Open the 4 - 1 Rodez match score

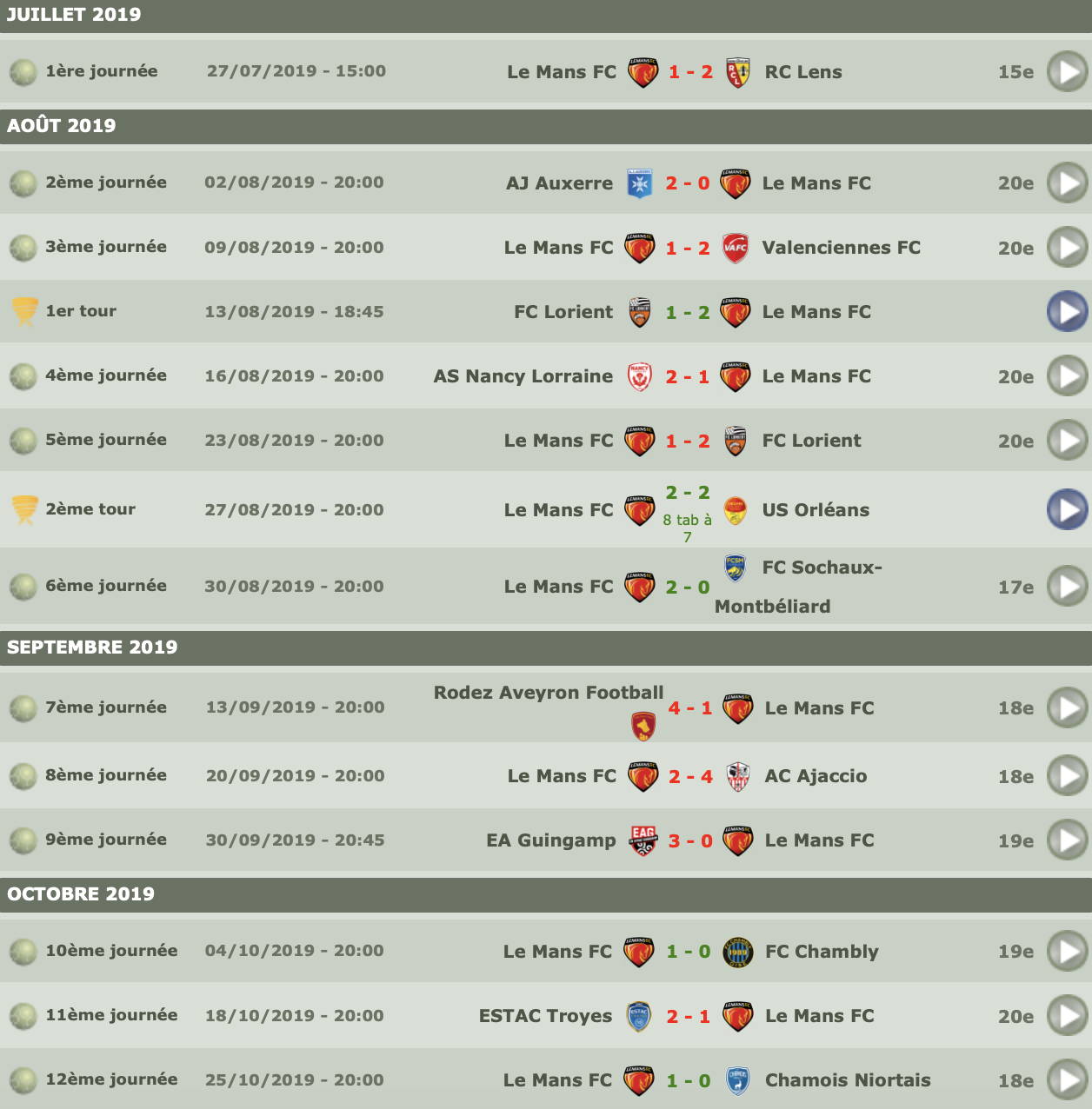[690, 708]
